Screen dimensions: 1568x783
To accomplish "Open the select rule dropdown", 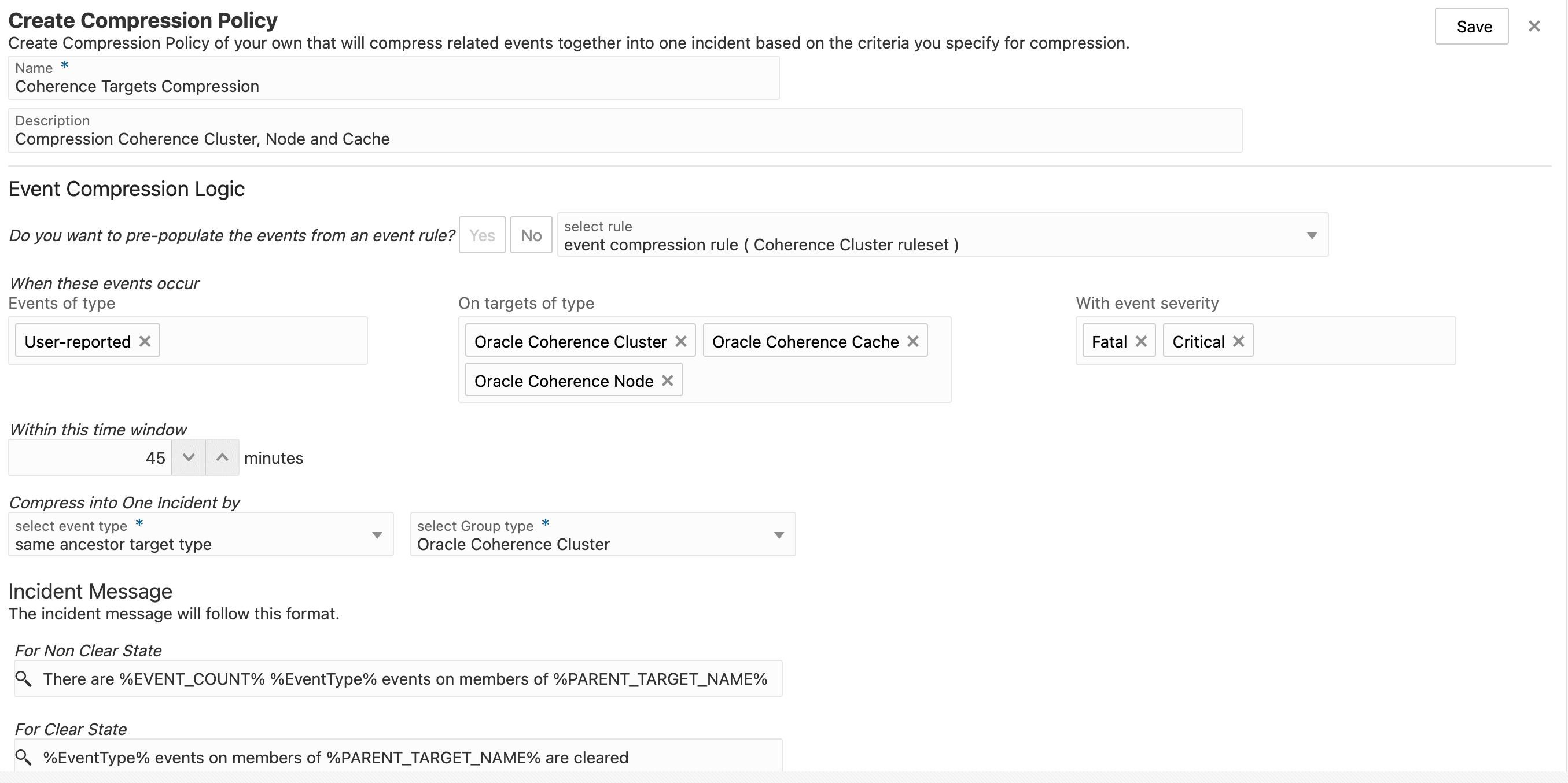I will (x=1312, y=235).
